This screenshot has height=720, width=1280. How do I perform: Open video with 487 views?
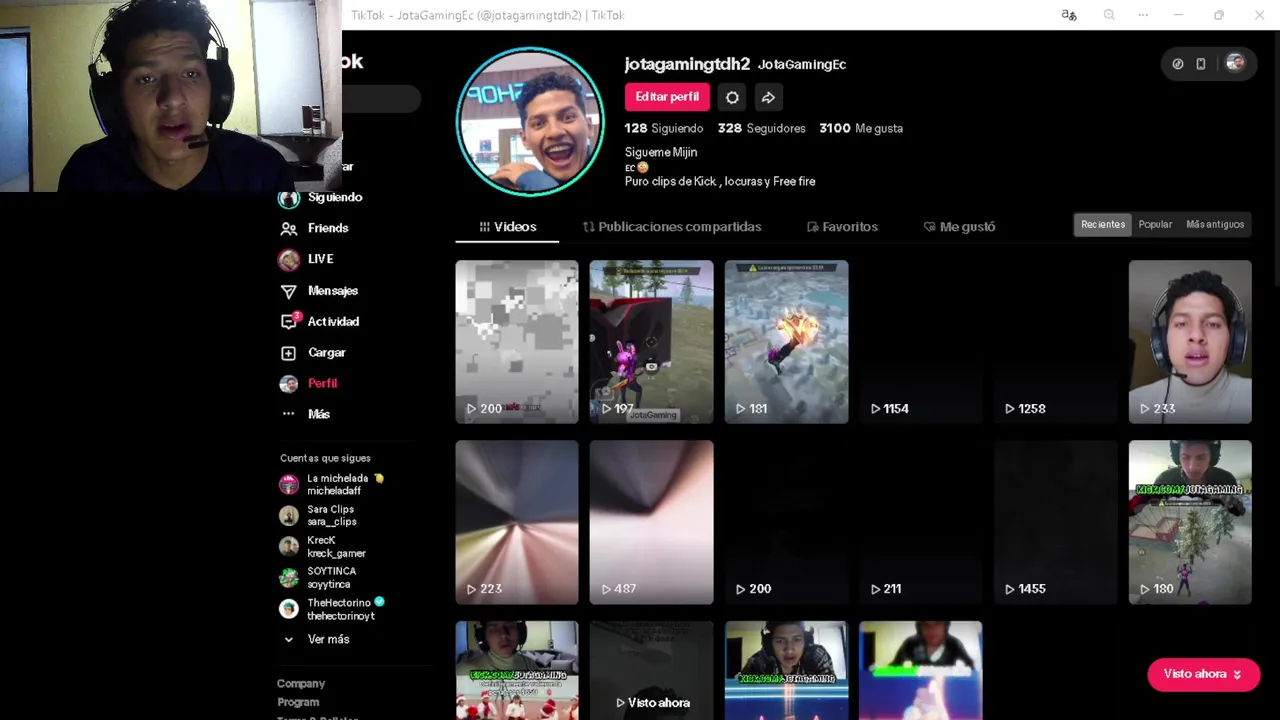coord(651,522)
